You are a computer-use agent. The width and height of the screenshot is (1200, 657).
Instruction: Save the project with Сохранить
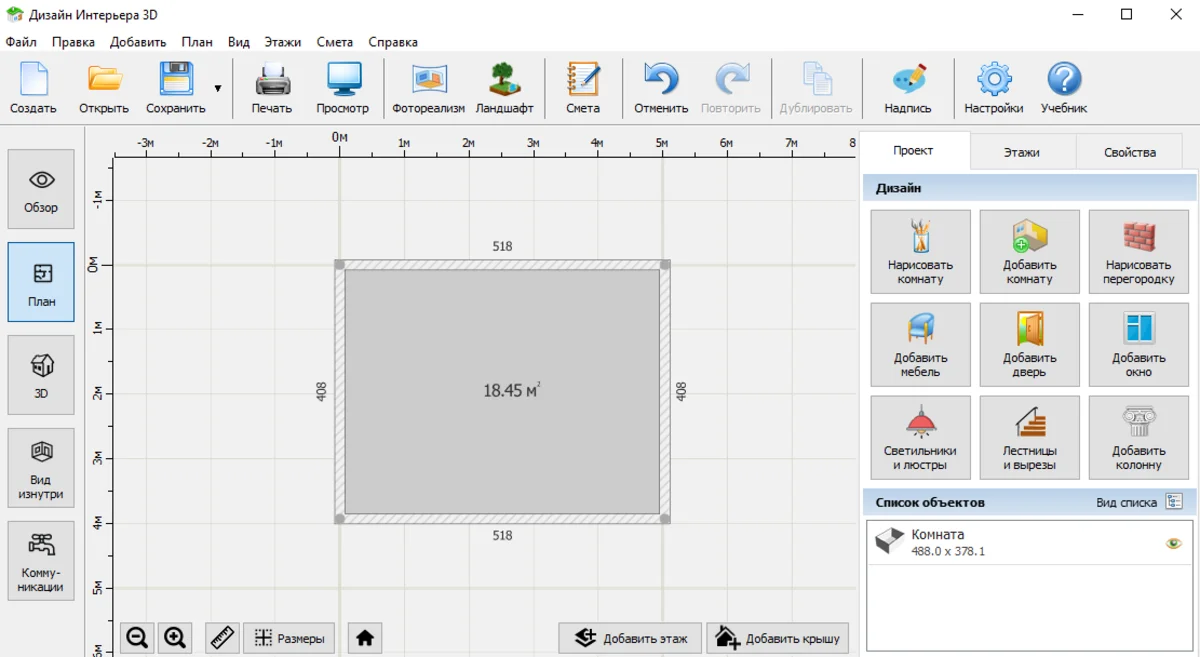176,88
